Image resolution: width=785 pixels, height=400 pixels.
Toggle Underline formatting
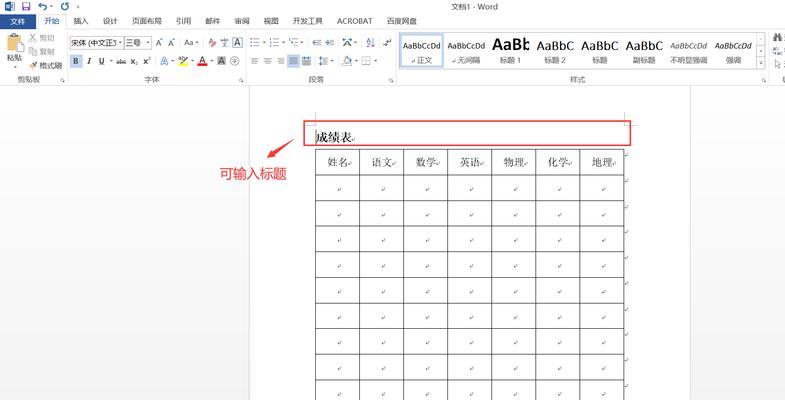[x=102, y=61]
